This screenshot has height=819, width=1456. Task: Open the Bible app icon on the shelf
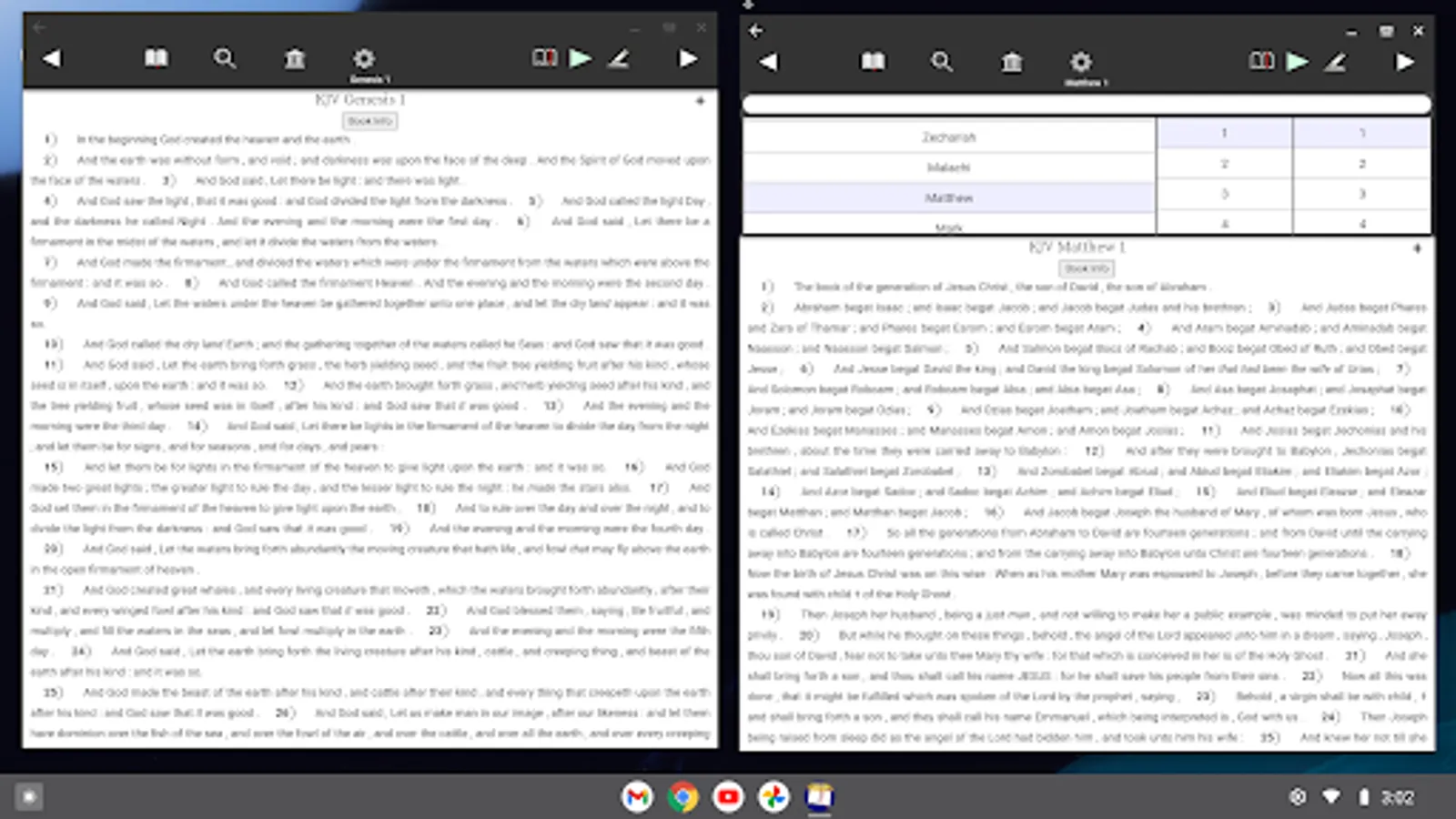pyautogui.click(x=819, y=797)
